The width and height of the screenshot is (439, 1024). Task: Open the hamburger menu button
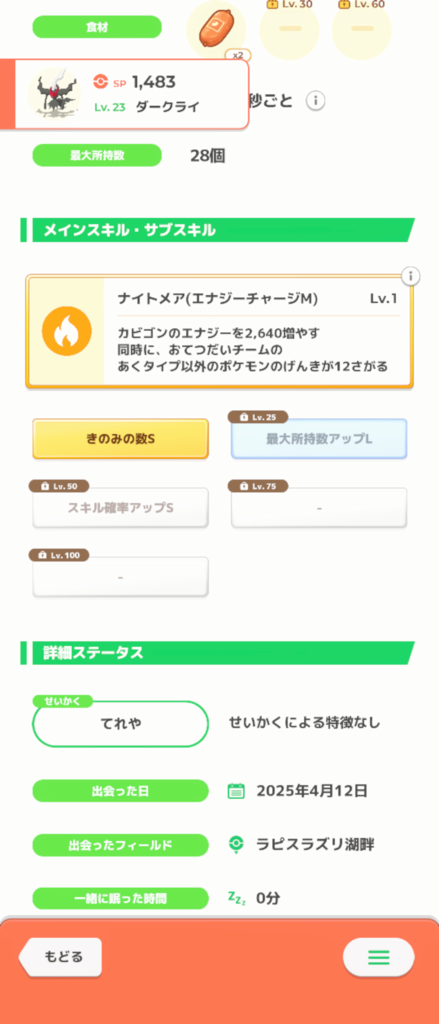[379, 957]
